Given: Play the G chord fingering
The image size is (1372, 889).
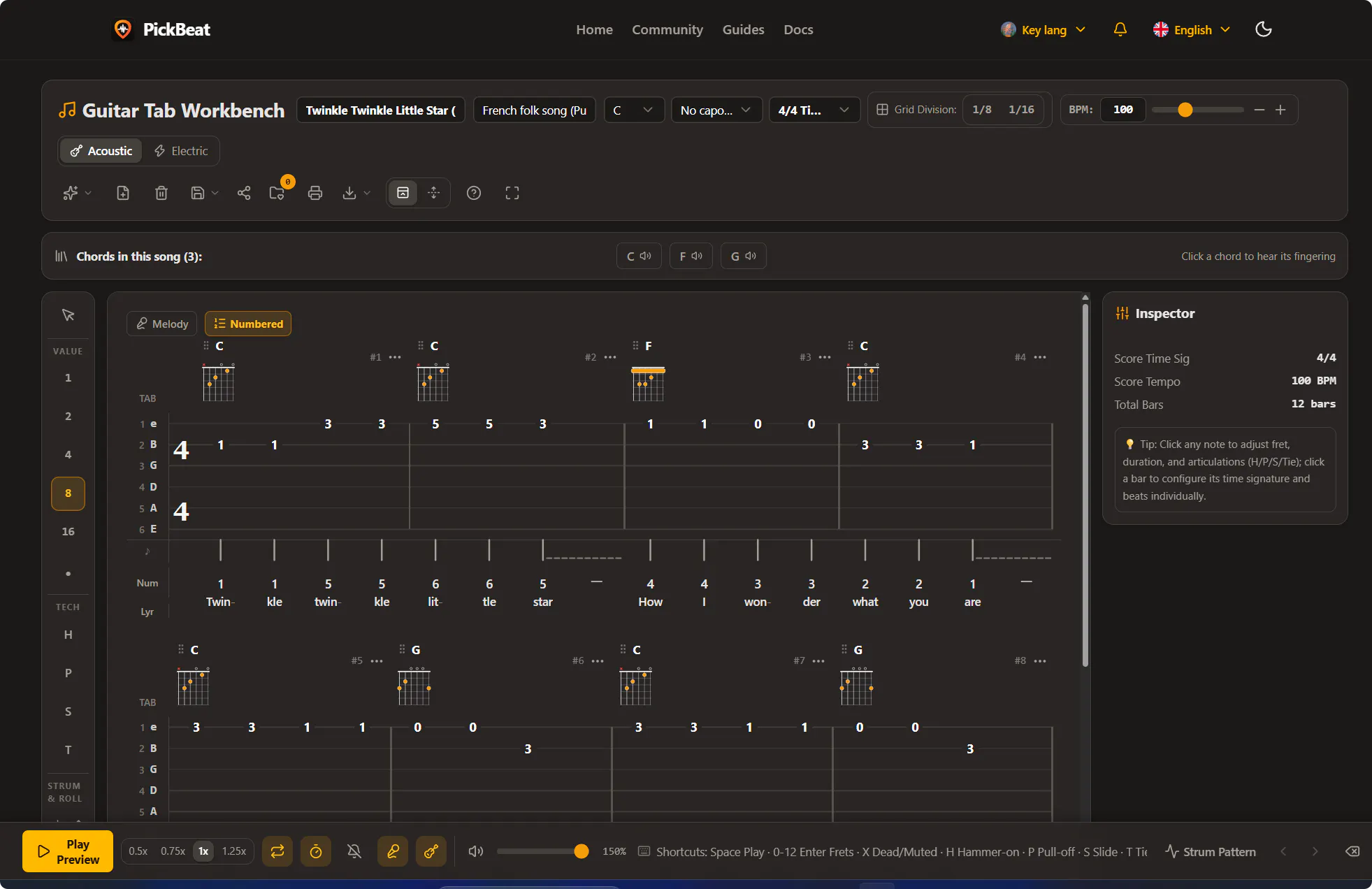Looking at the screenshot, I should (743, 256).
